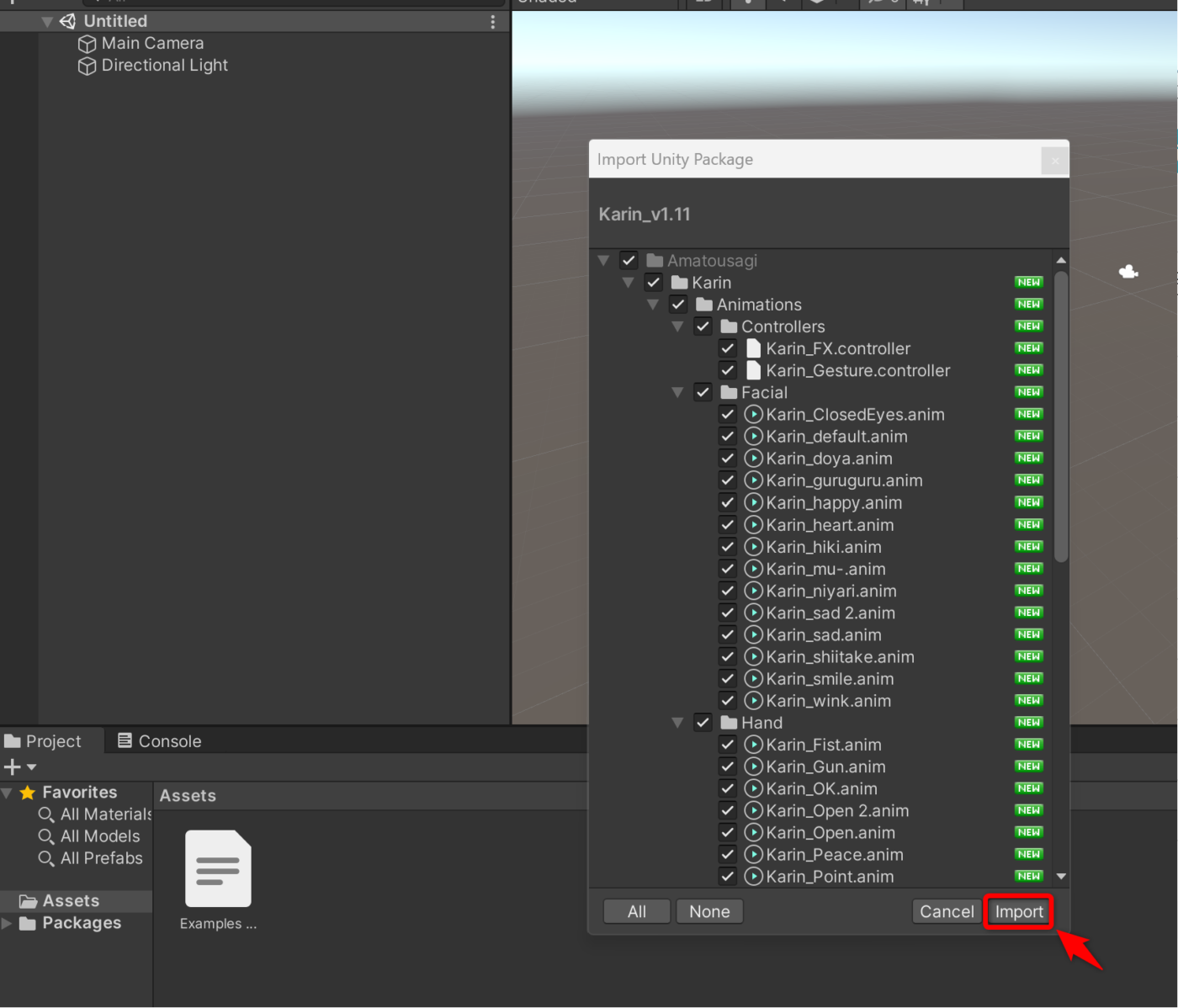The image size is (1178, 1008).
Task: Click the Animations folder icon
Action: (x=704, y=305)
